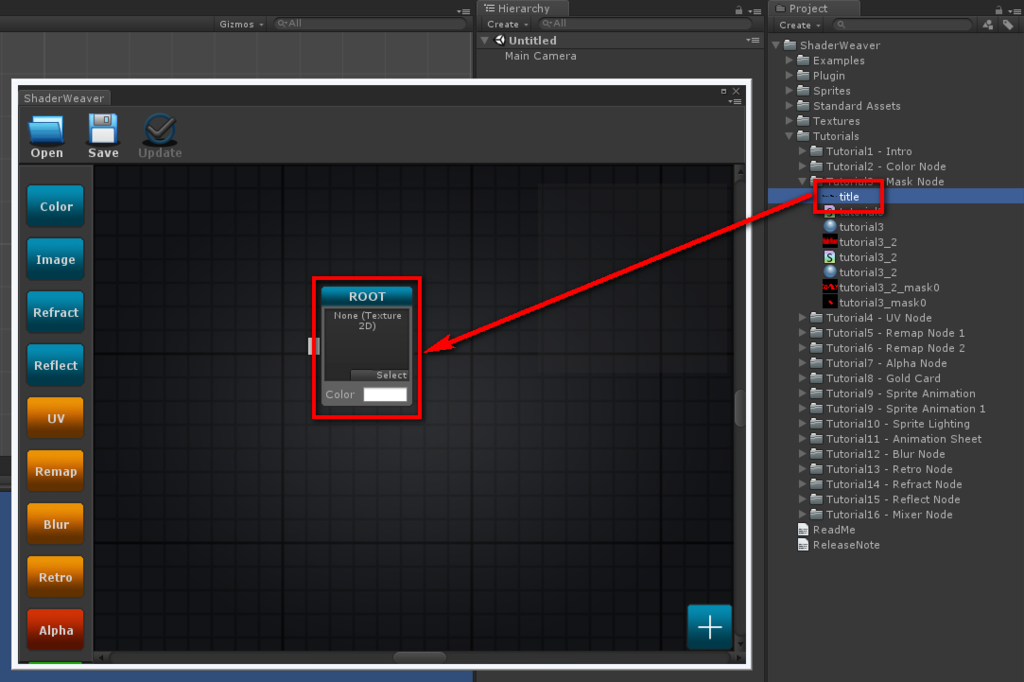The width and height of the screenshot is (1024, 682).
Task: Add an Alpha node
Action: (x=56, y=630)
